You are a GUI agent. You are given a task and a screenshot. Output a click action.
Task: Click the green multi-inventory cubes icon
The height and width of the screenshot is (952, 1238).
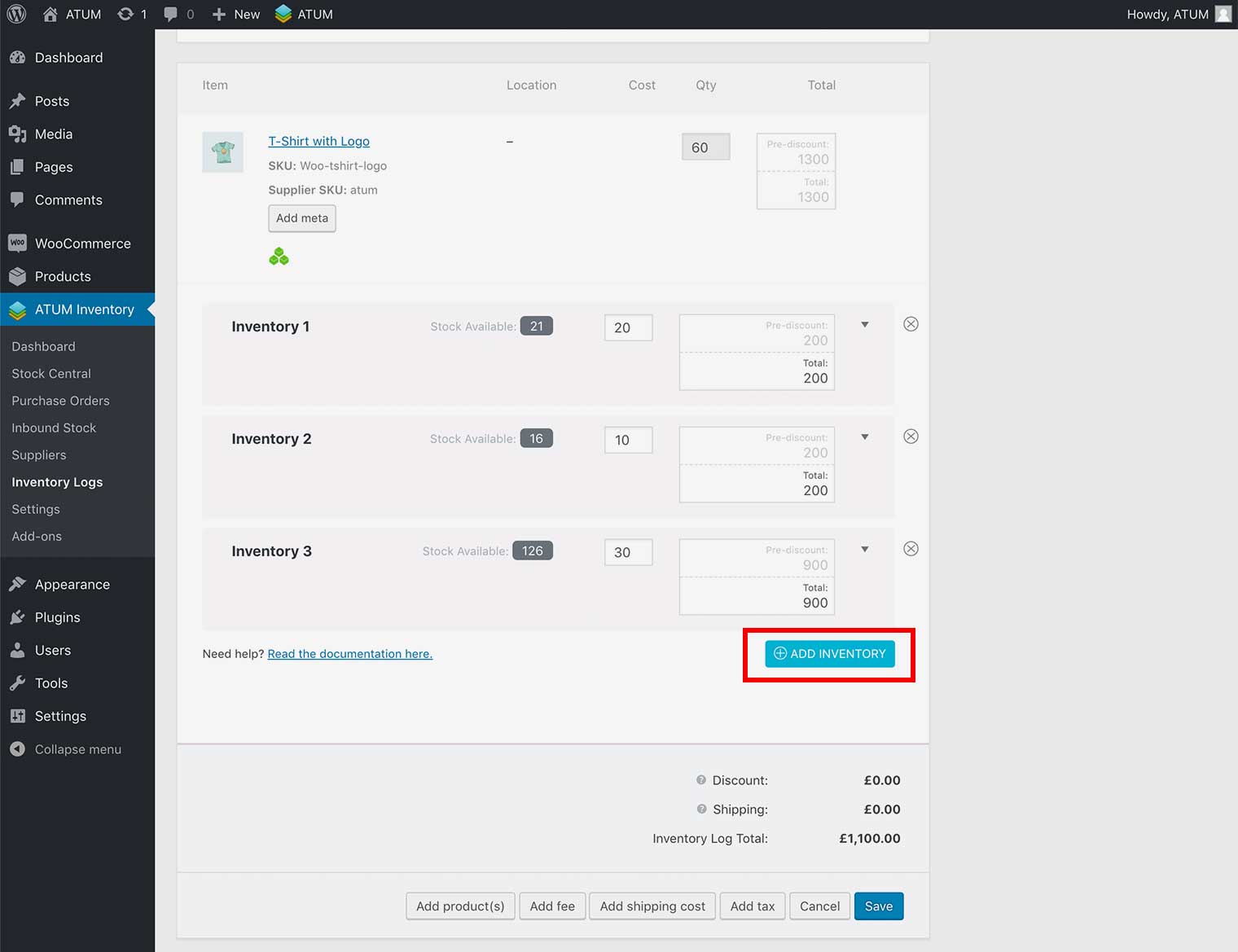click(279, 257)
